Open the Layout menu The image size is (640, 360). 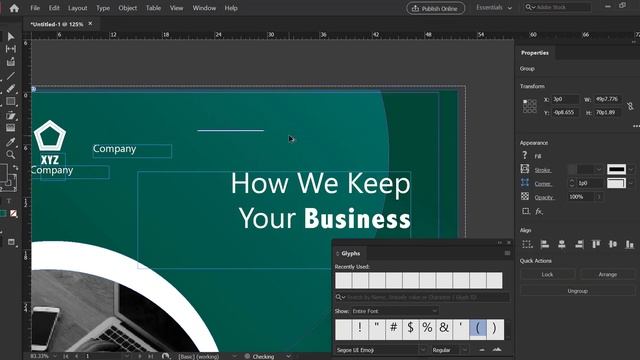(78, 8)
